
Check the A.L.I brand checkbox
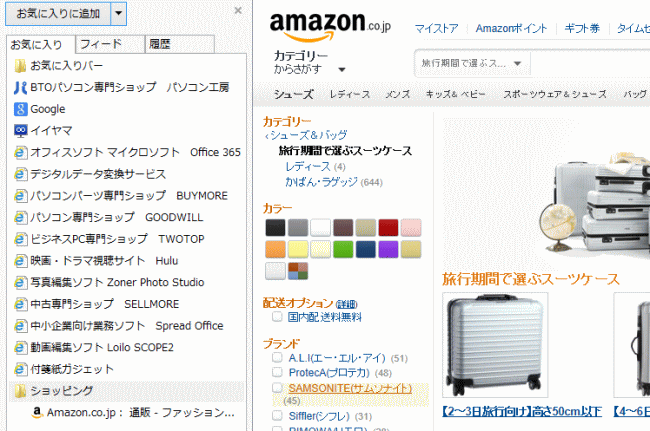(x=277, y=357)
